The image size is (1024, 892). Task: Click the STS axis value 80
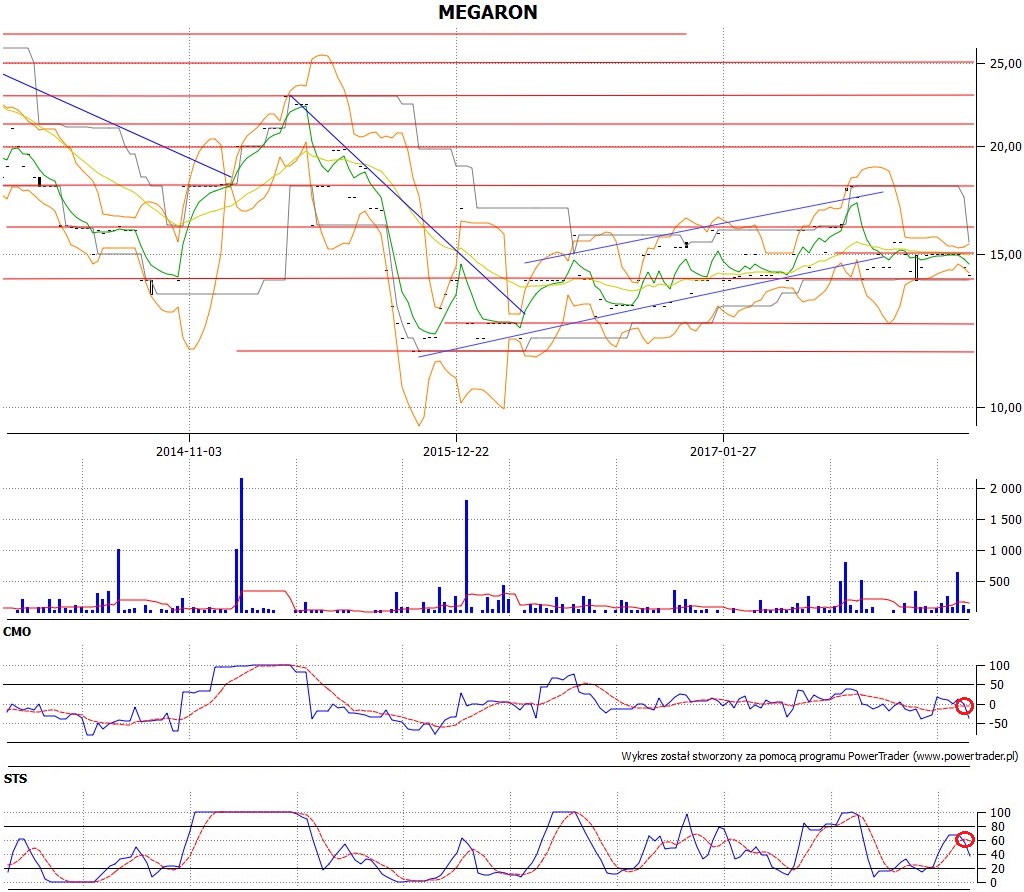click(x=997, y=827)
